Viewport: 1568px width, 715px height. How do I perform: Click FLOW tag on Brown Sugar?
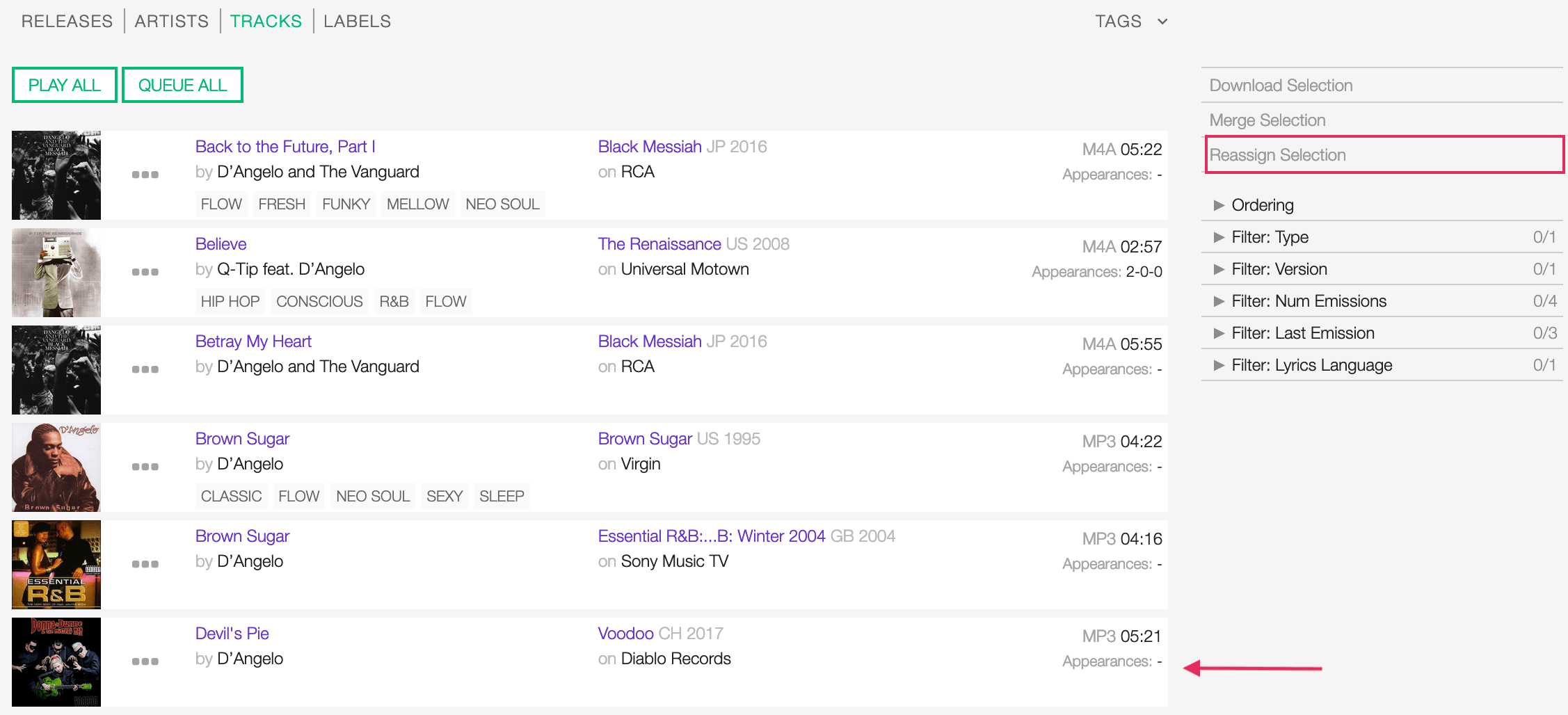click(299, 496)
